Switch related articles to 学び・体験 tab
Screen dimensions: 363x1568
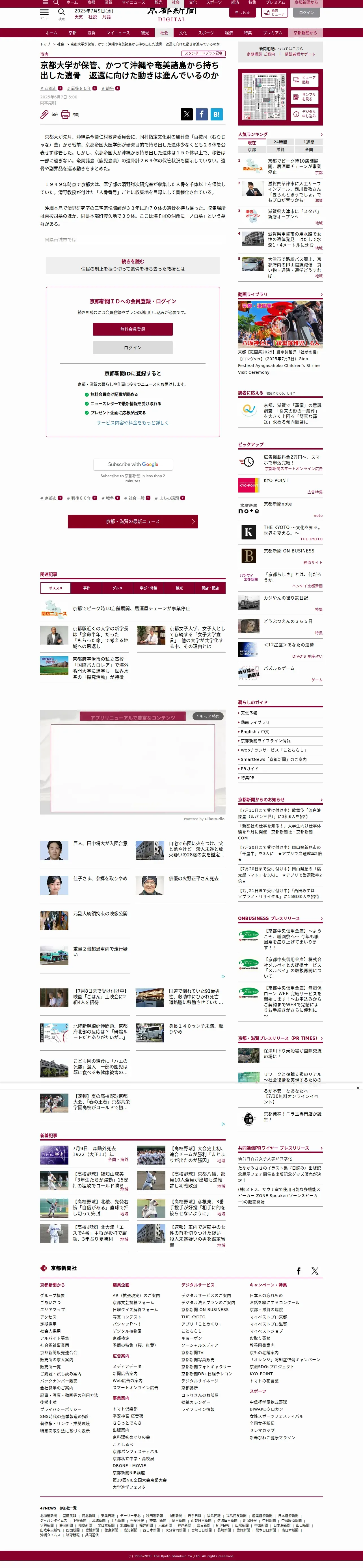(x=149, y=588)
